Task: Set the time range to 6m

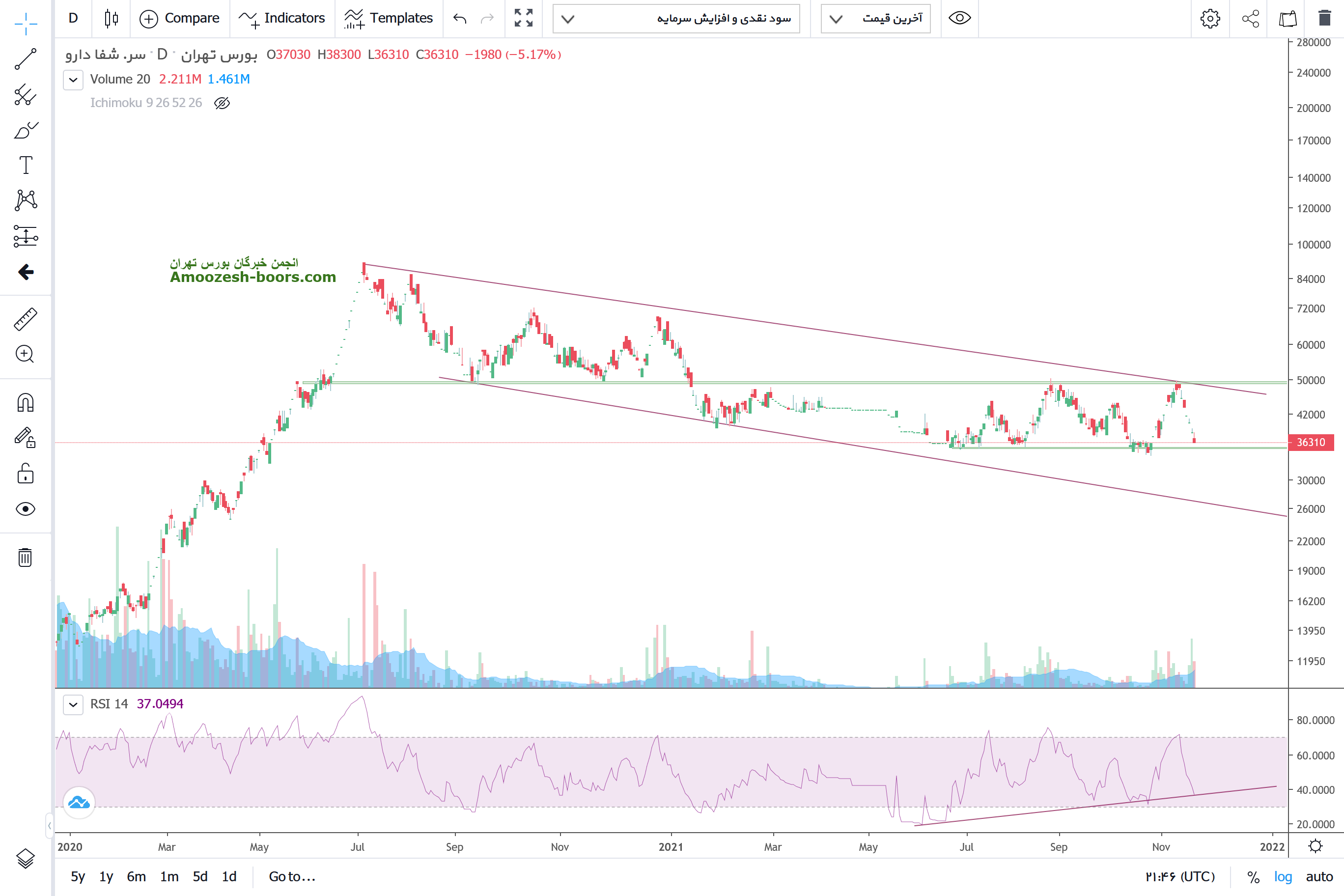Action: click(136, 876)
